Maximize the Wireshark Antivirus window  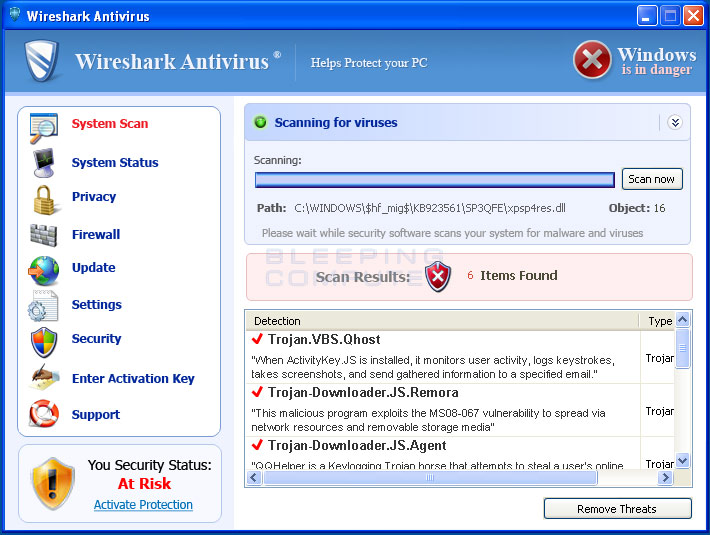(670, 16)
